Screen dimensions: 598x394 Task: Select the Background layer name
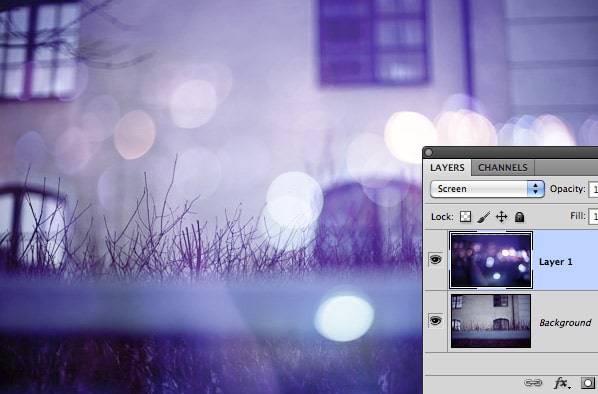coord(565,323)
